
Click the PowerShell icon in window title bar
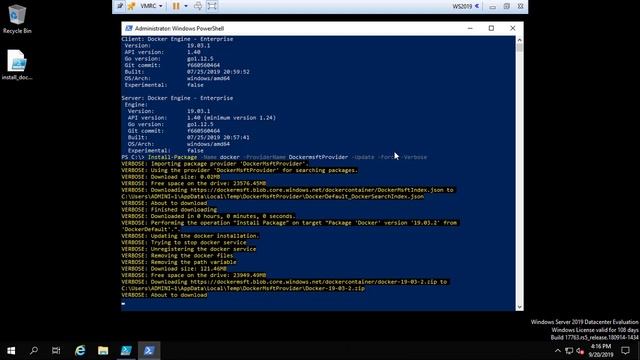click(x=129, y=28)
